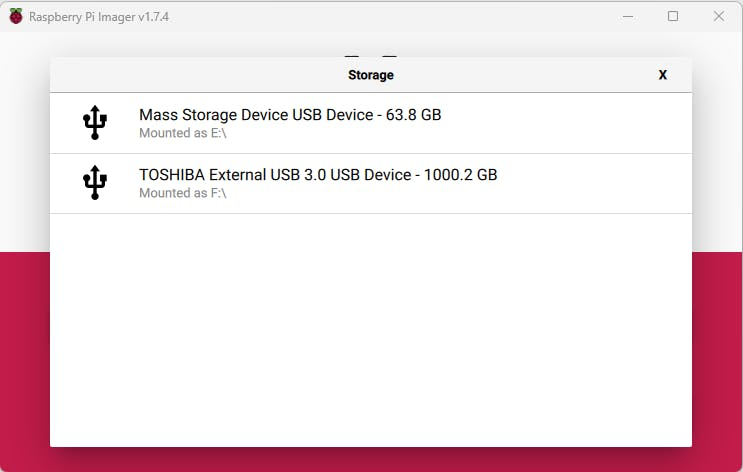This screenshot has height=472, width=743.
Task: Select Mass Storage Device USB Device 63.8 GB
Action: (290, 115)
